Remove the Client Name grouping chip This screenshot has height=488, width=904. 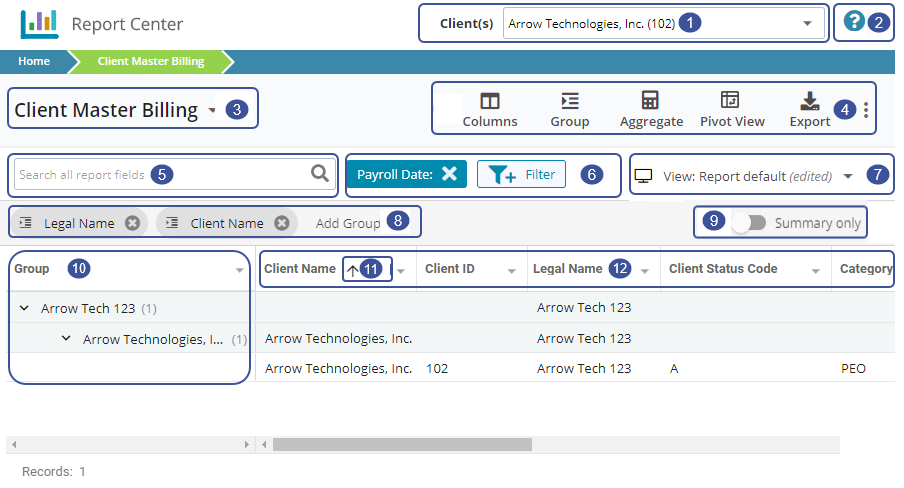pos(282,223)
